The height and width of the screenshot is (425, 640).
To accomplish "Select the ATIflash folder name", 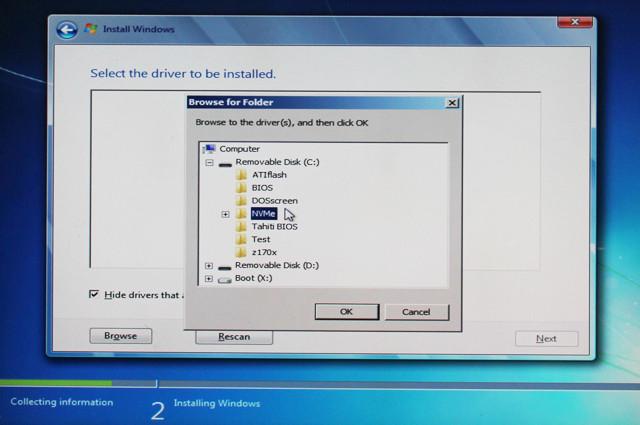I will 269,175.
